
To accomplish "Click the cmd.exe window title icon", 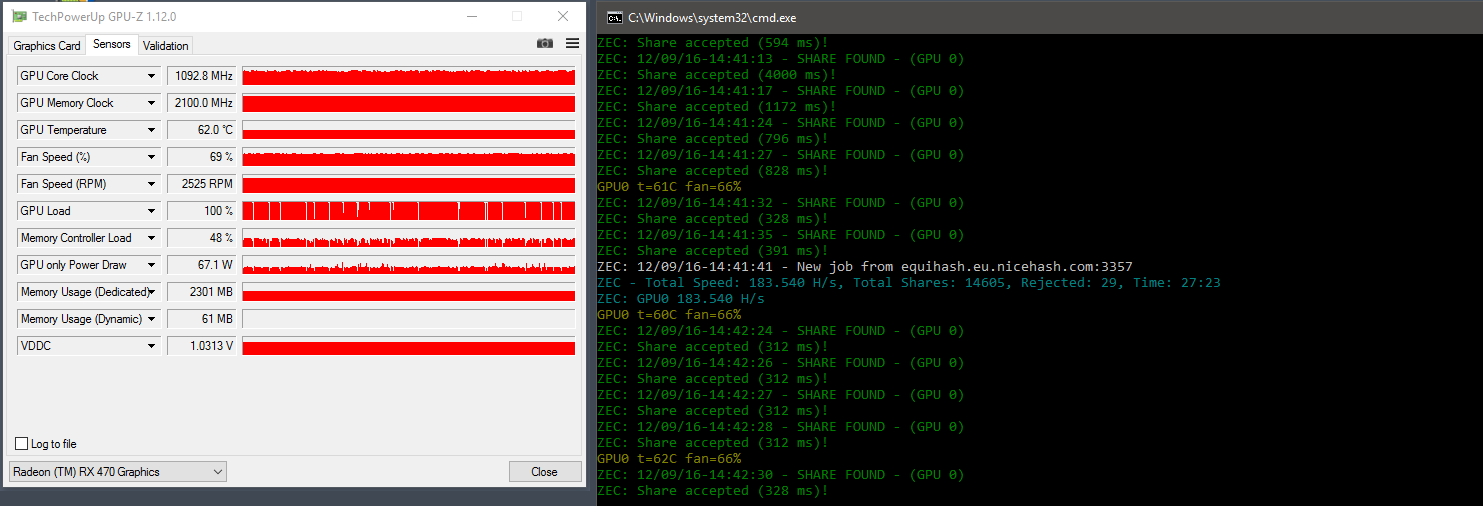I will pyautogui.click(x=614, y=17).
